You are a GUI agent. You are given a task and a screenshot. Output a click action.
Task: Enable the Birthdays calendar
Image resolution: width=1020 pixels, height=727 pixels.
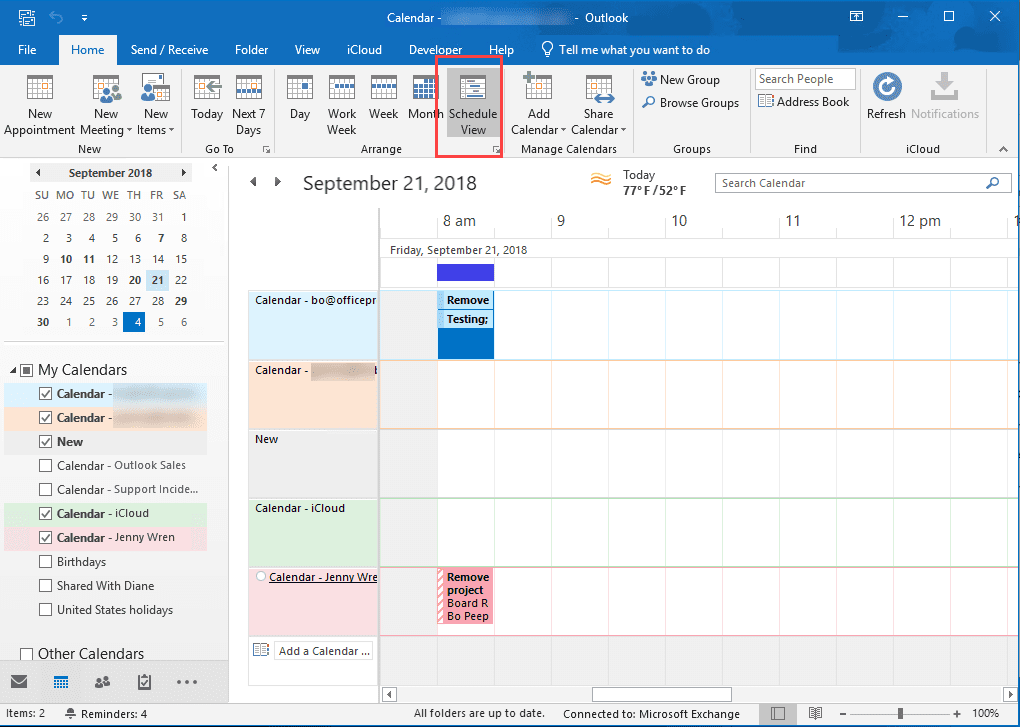(46, 561)
